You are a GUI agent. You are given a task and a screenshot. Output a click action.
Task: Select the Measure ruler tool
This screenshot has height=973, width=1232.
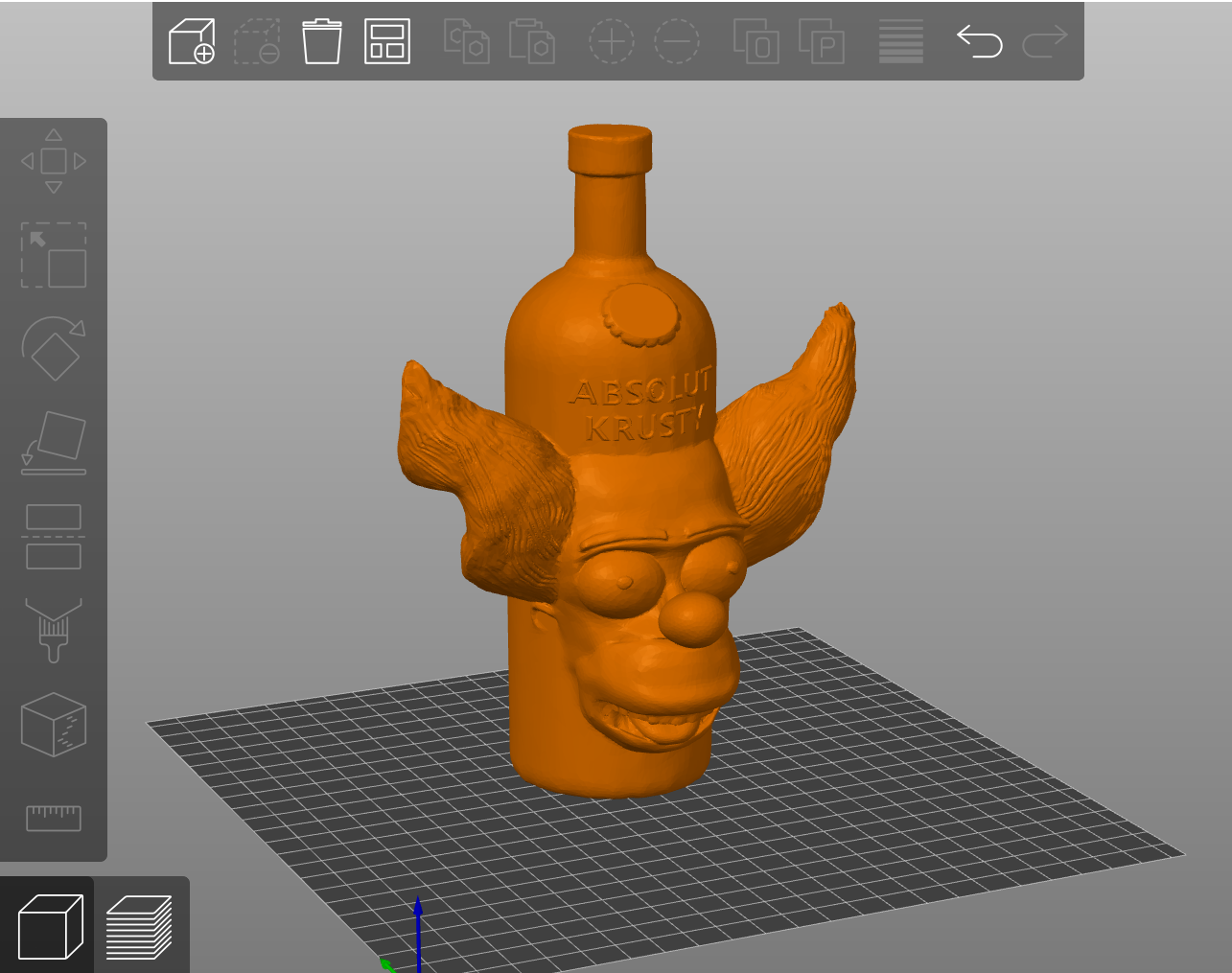coord(54,818)
